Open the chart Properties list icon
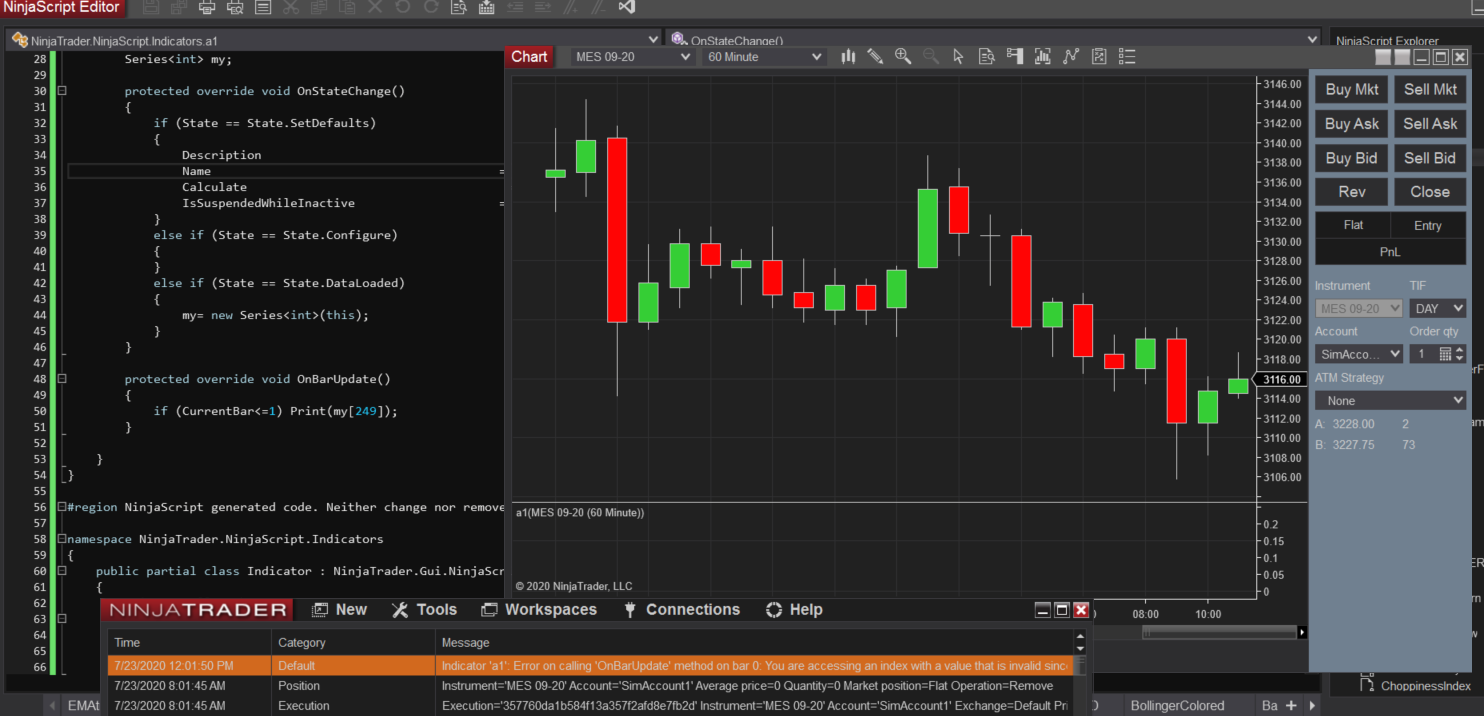Screen dimensions: 1484x716 [1127, 57]
